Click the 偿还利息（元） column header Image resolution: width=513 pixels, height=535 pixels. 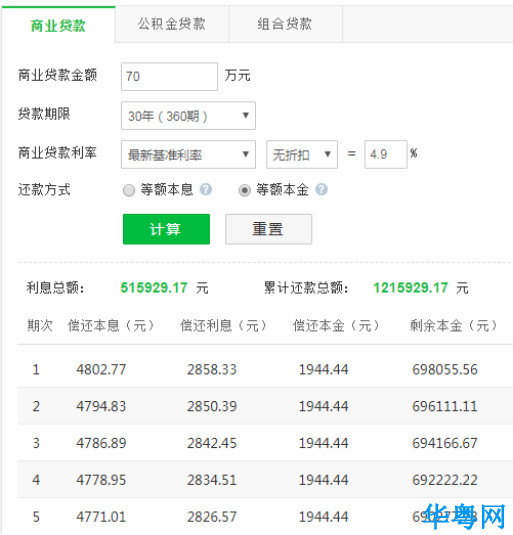223,326
